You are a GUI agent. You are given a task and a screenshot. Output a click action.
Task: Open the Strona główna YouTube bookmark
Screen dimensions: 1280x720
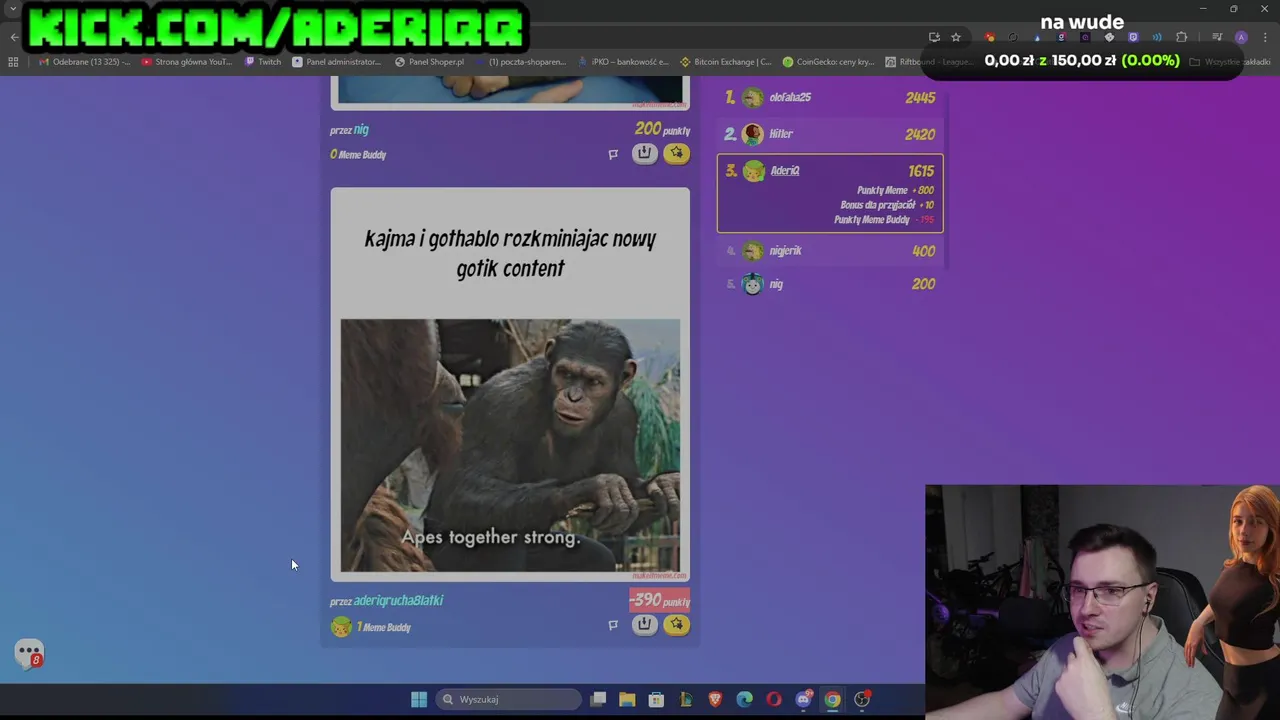coord(187,62)
